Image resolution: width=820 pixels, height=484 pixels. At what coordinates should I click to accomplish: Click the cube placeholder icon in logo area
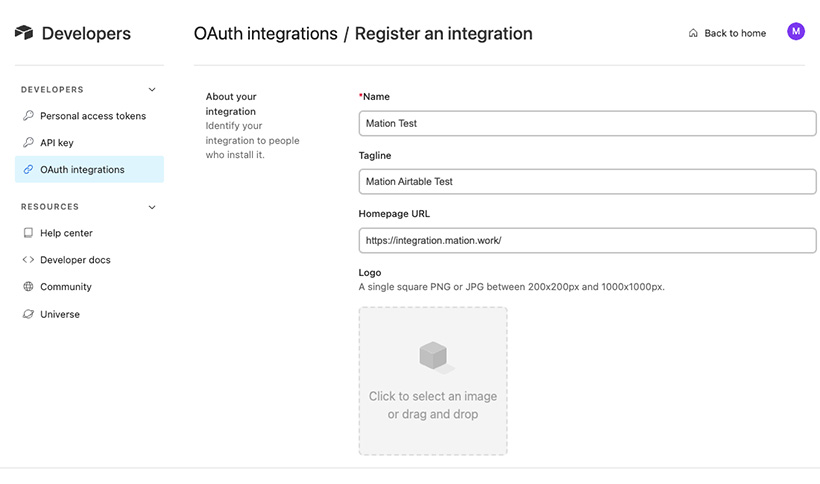click(x=436, y=357)
